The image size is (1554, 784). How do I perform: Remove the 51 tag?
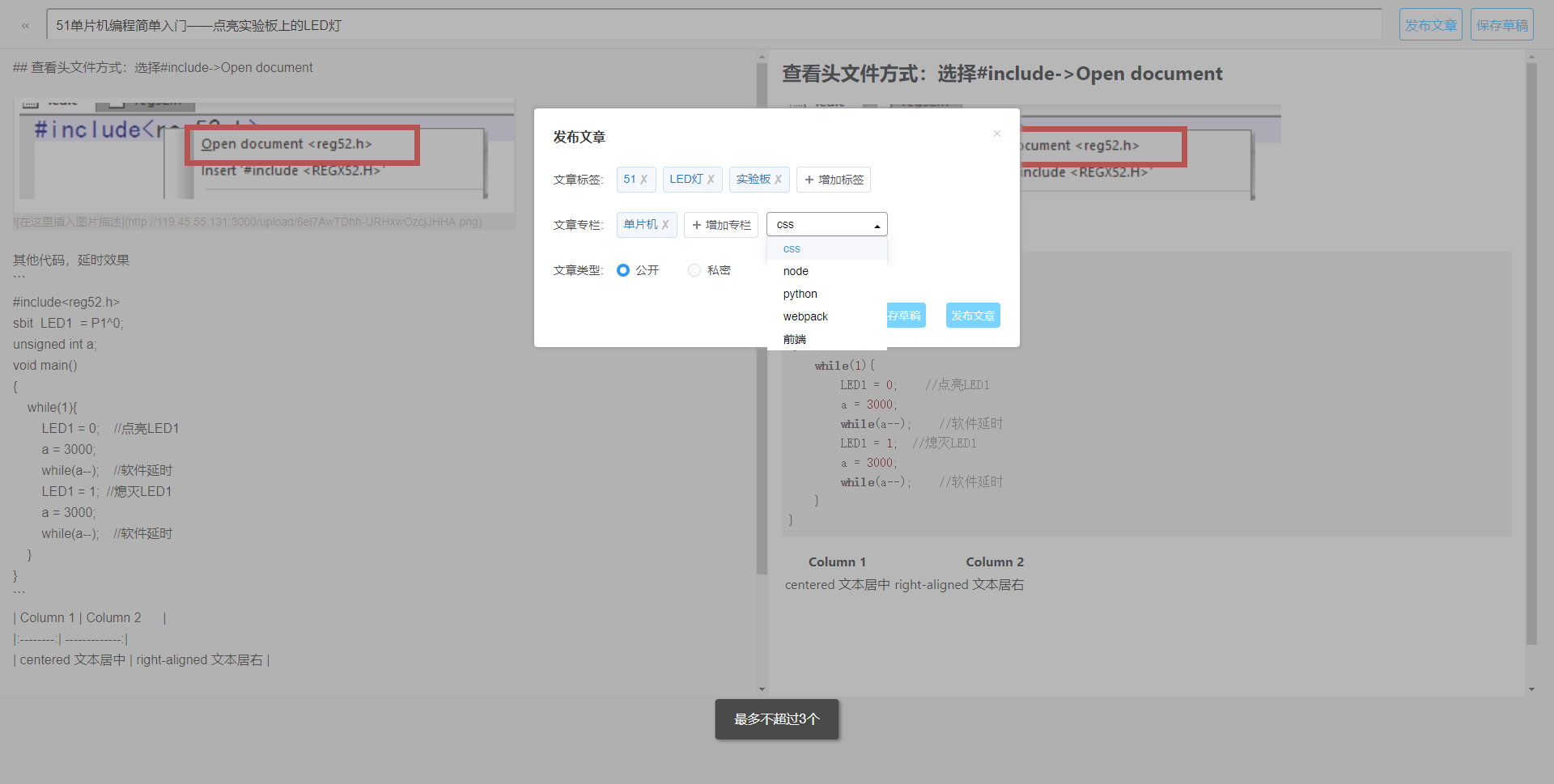(x=644, y=180)
